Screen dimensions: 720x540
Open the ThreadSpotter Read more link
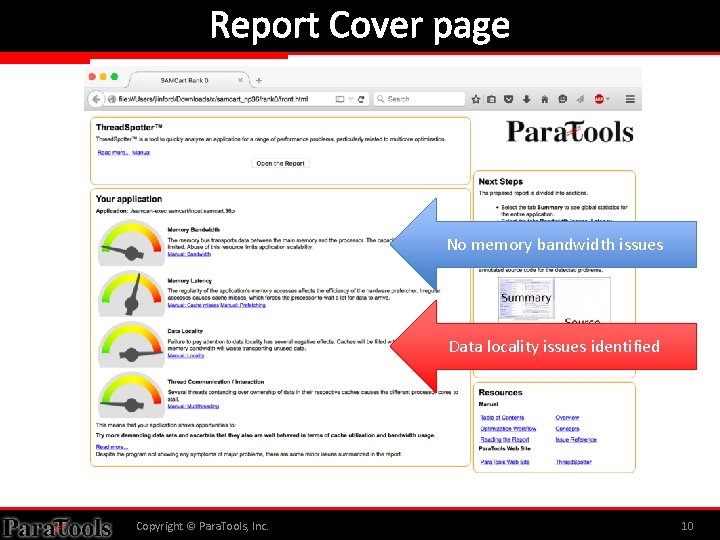(x=113, y=152)
